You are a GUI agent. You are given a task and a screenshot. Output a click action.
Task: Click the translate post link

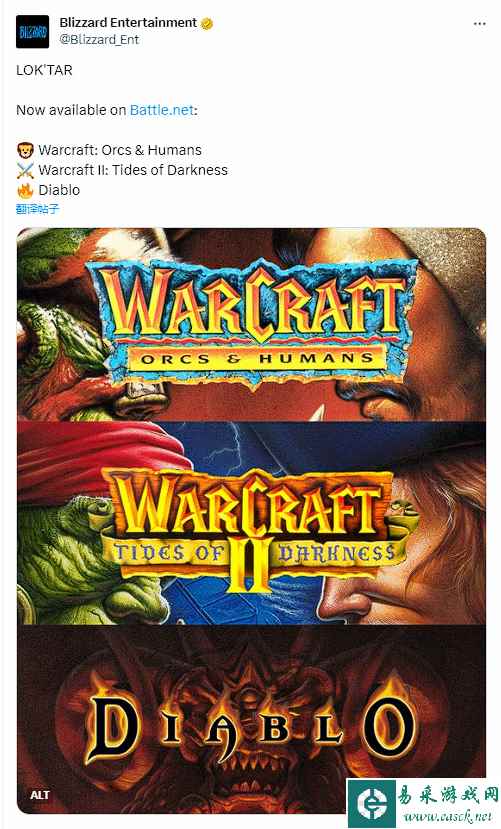coord(38,209)
